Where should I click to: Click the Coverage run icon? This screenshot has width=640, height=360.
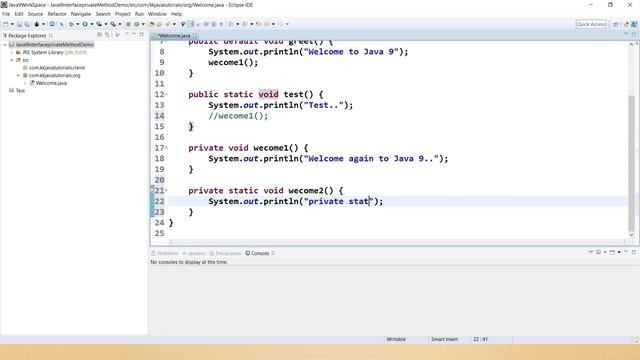tap(99, 24)
